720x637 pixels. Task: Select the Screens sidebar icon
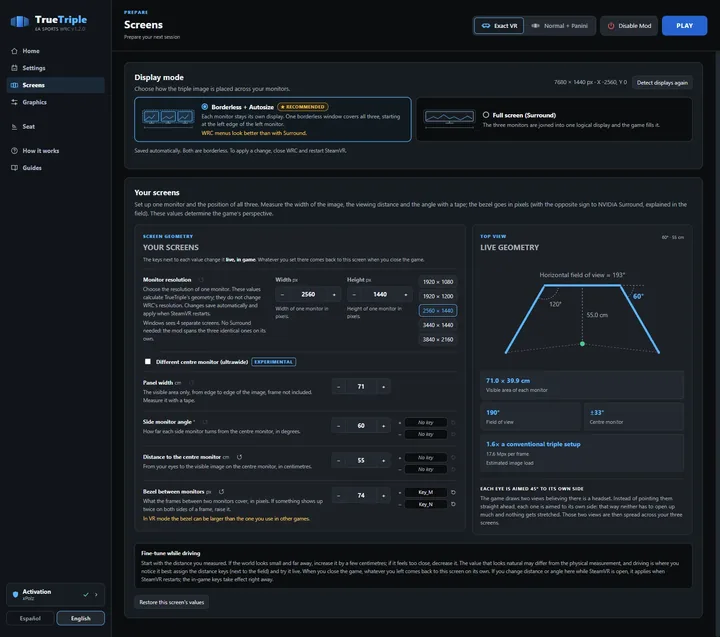14,85
